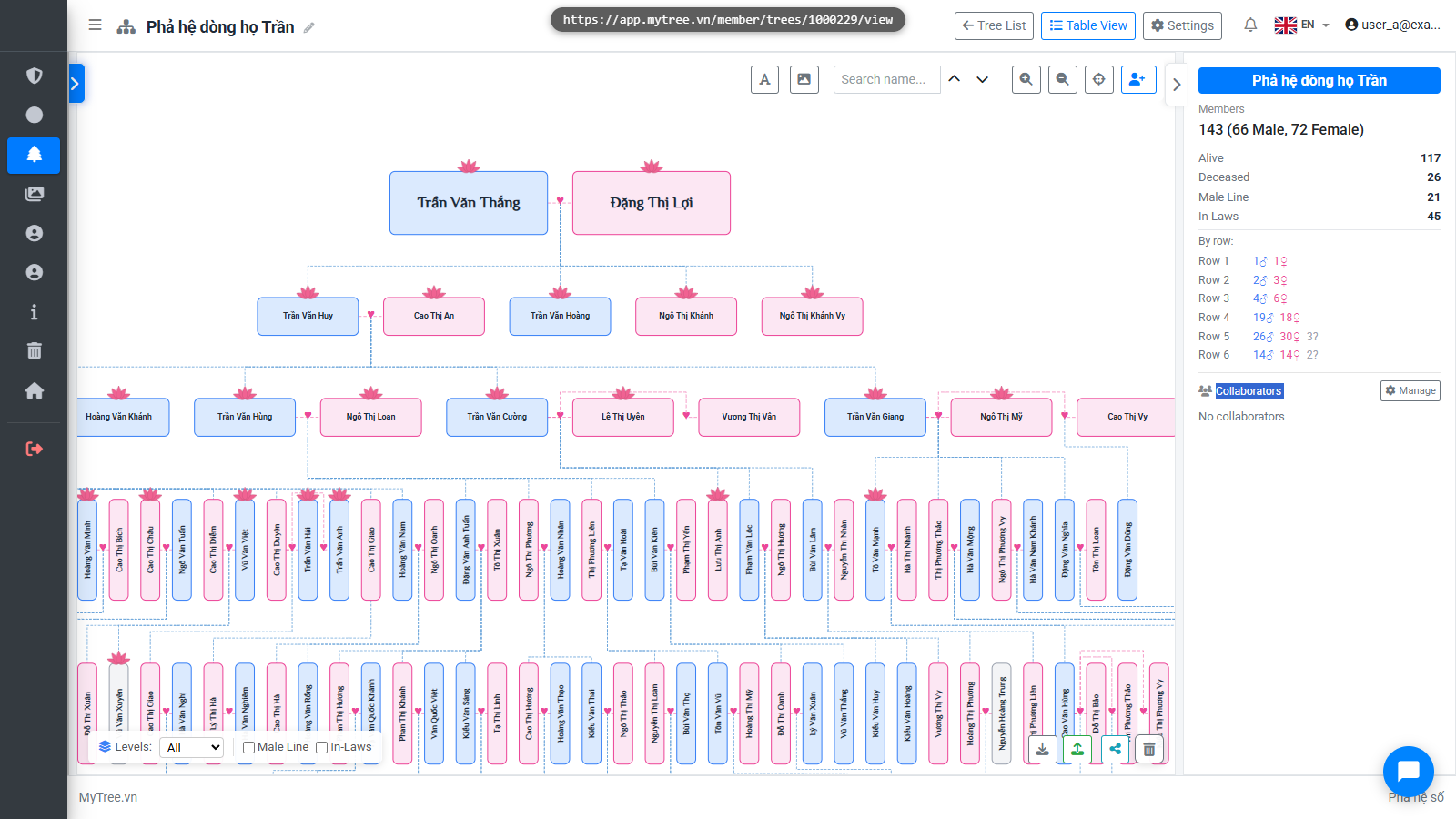
Task: Collapse the right info panel with the chevron
Action: tap(1176, 85)
